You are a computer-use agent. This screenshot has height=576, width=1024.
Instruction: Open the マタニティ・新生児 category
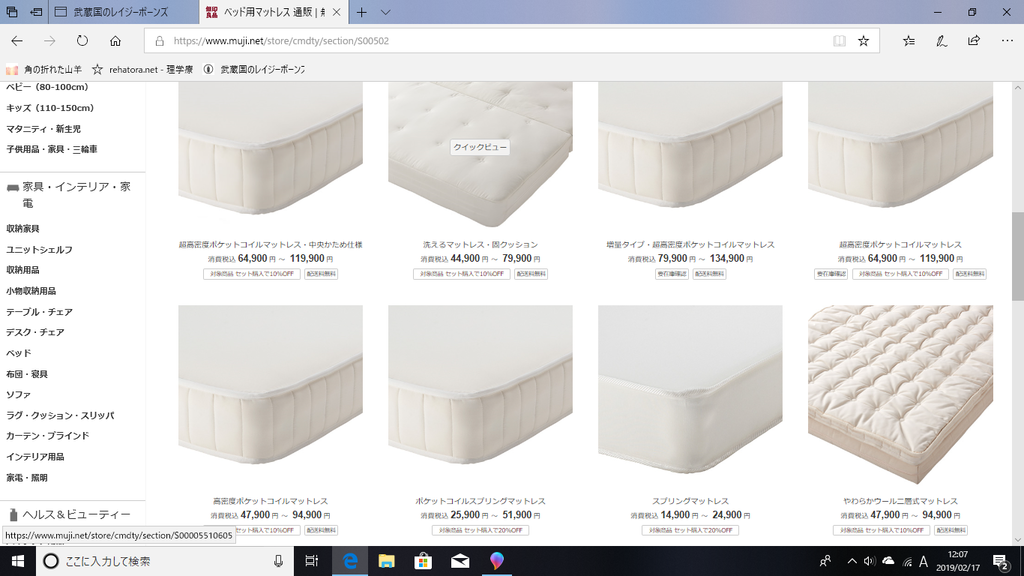coord(44,129)
